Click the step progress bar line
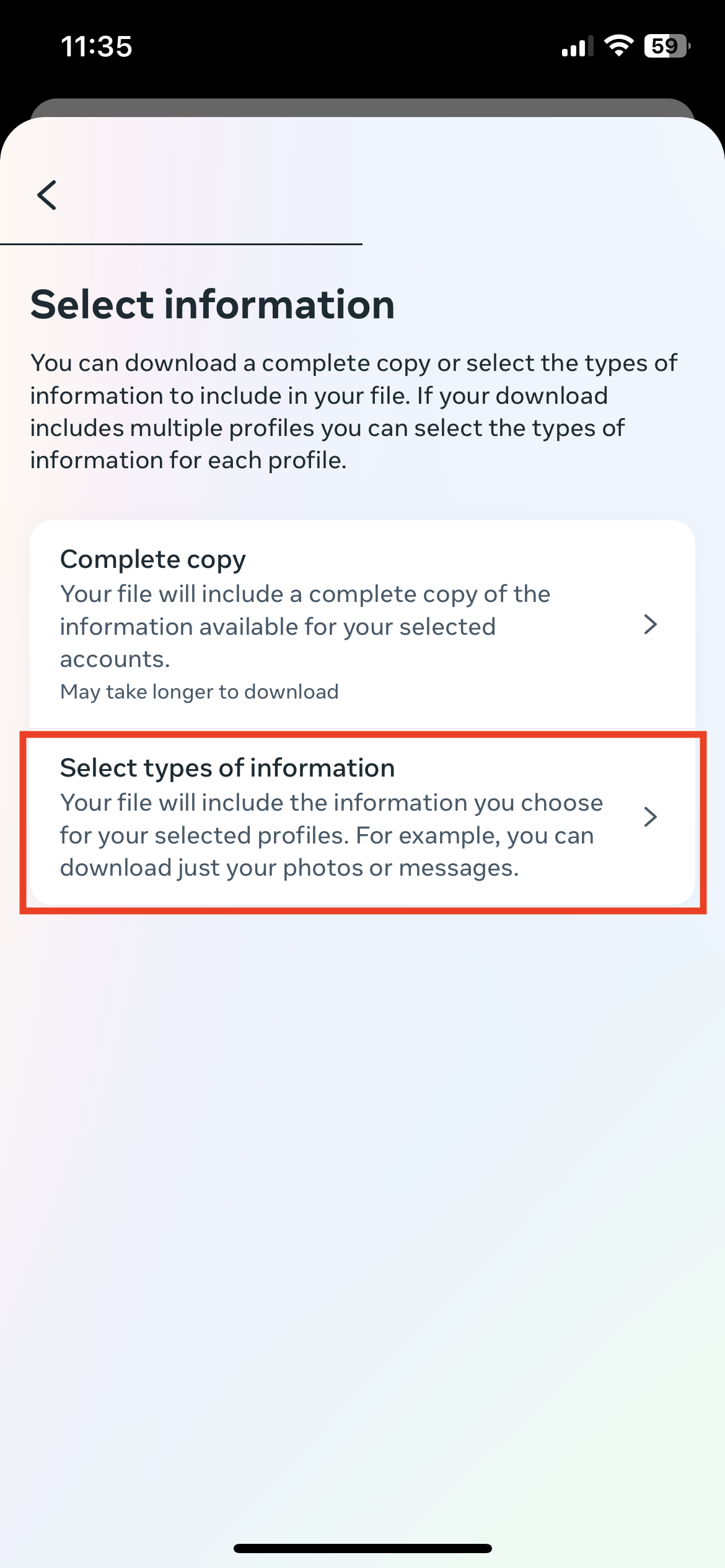This screenshot has width=725, height=1568. click(x=181, y=245)
